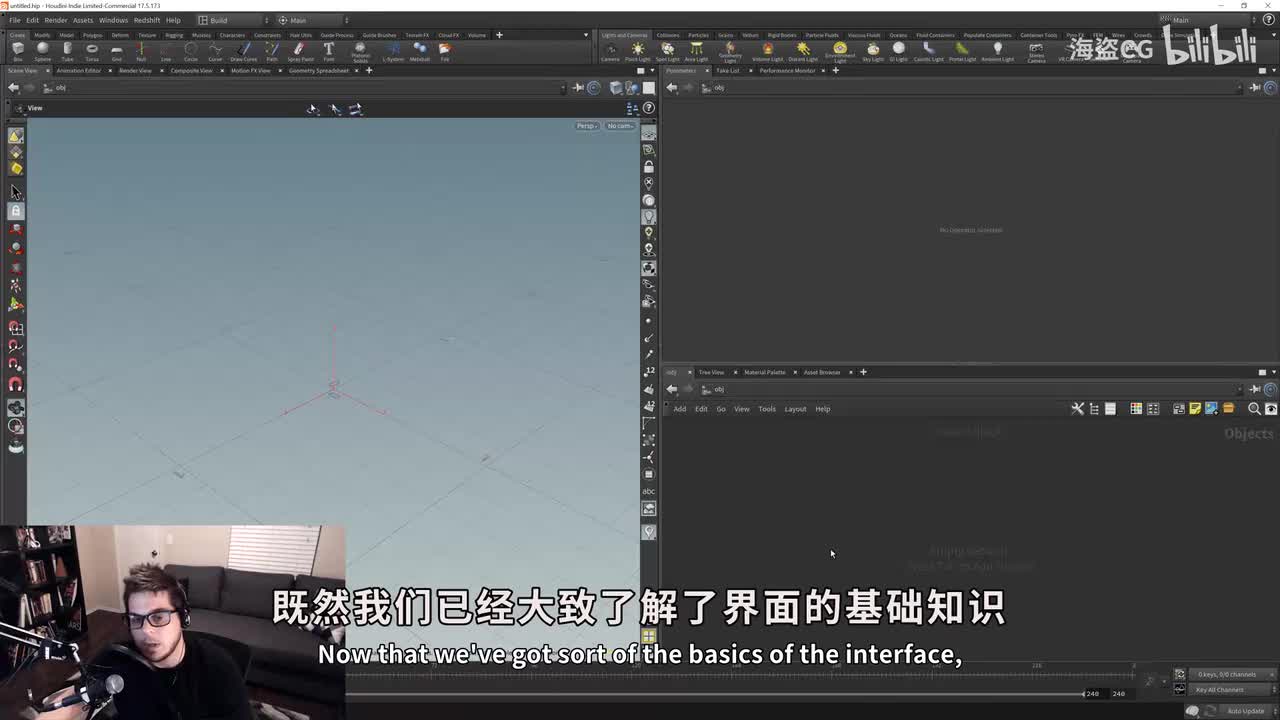Screen dimensions: 1280x720
Task: Open network editor tools wrench icon
Action: coord(1077,408)
